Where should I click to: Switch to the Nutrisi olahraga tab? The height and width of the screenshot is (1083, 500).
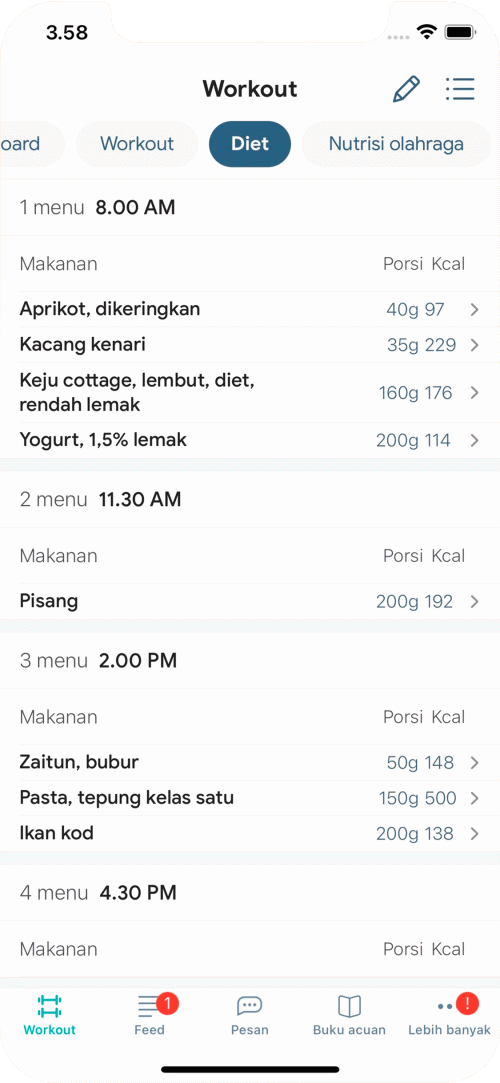click(396, 144)
